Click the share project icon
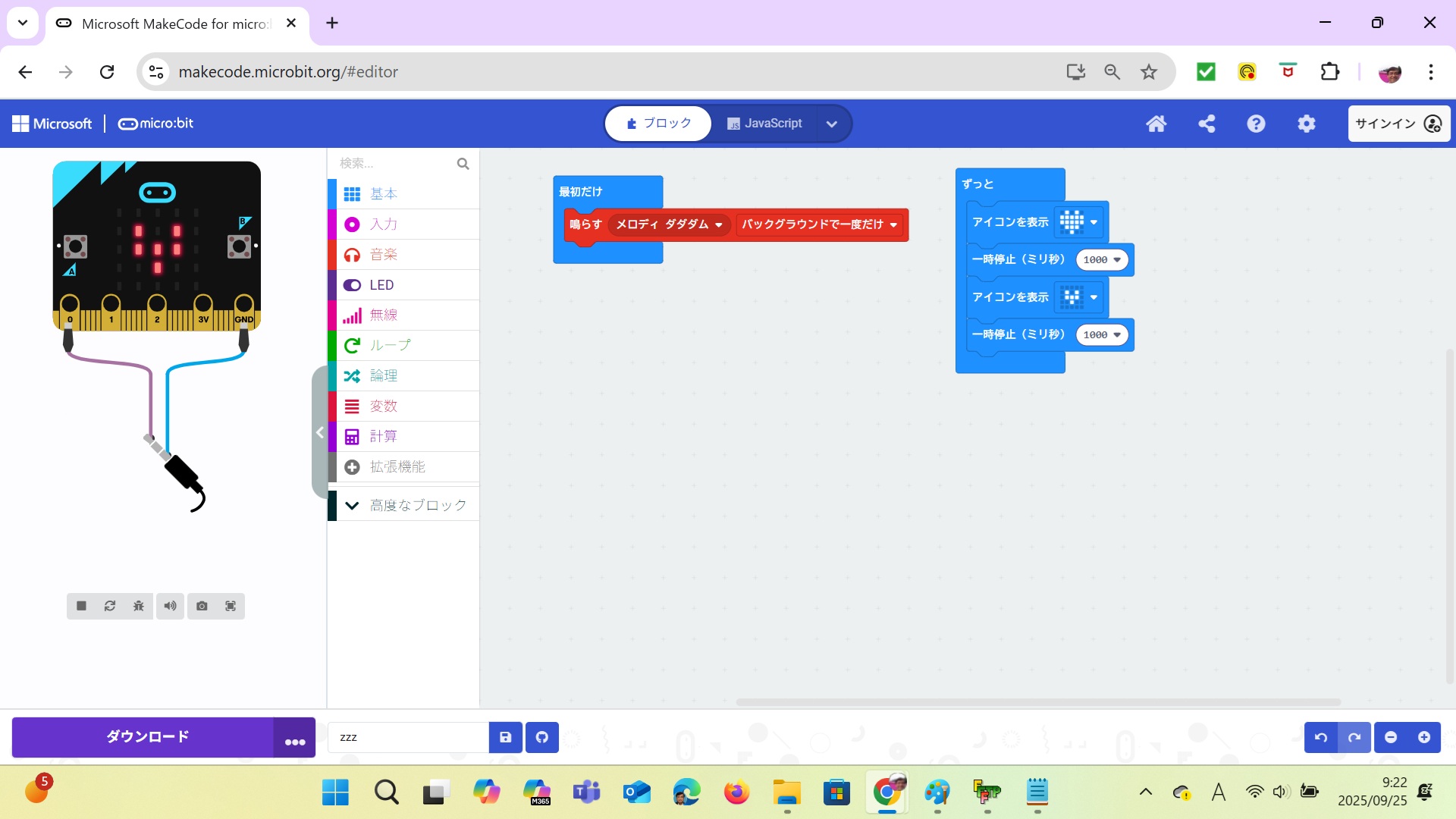This screenshot has height=819, width=1456. coord(1207,124)
